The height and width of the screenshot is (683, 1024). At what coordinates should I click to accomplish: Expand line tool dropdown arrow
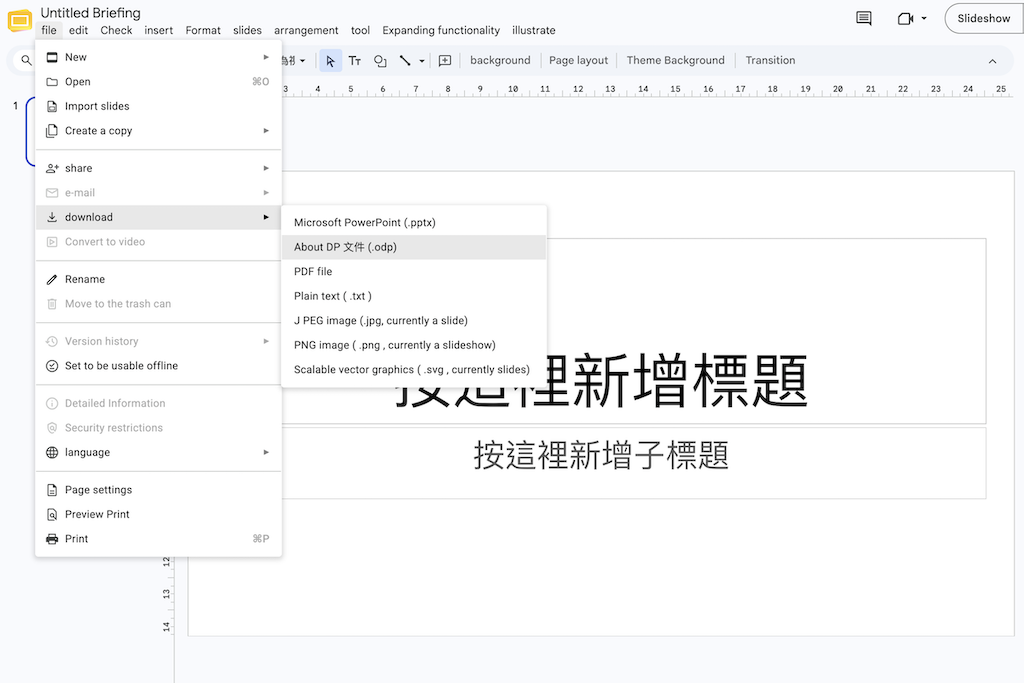(x=422, y=61)
